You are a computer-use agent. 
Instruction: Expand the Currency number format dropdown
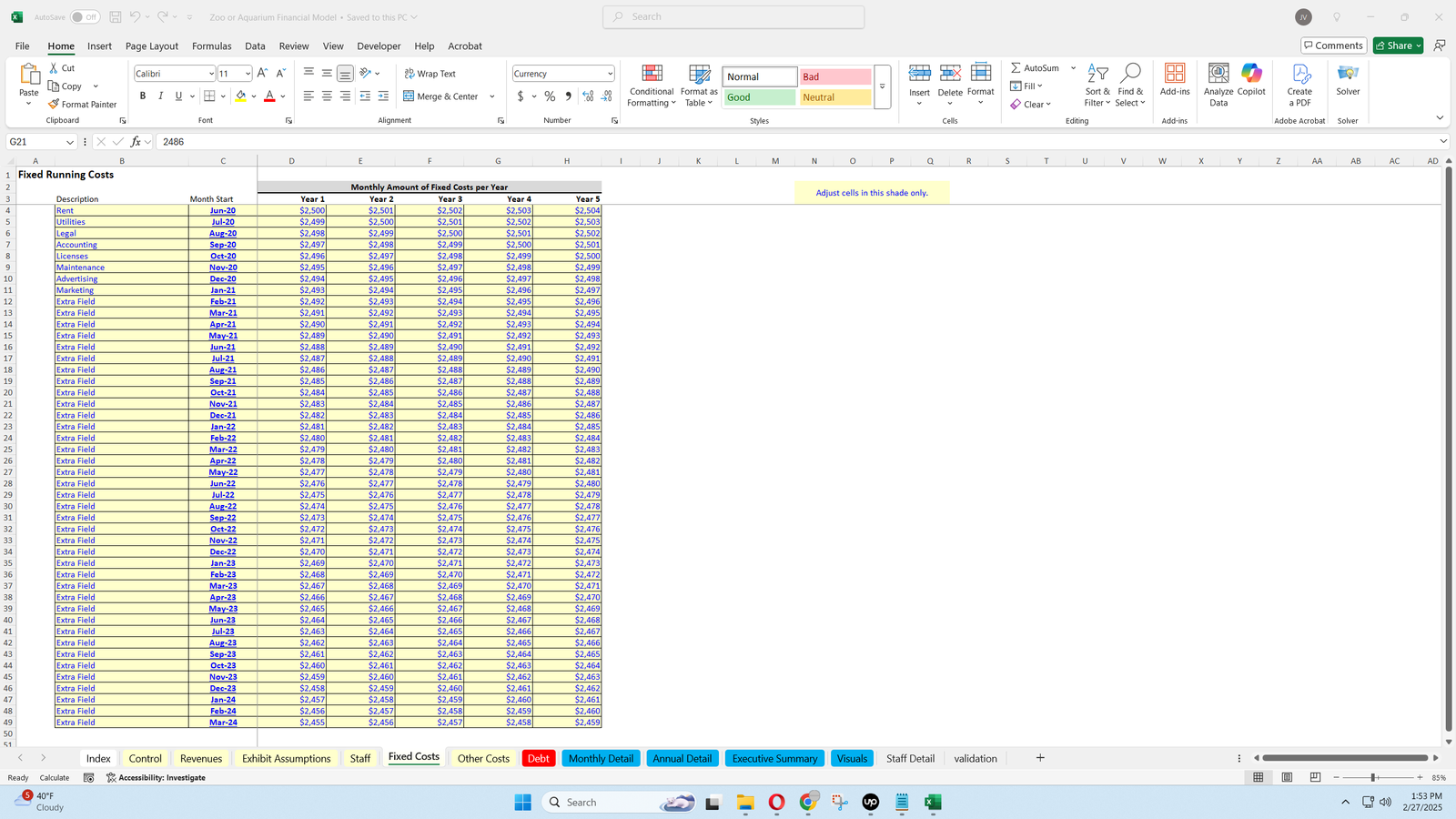pyautogui.click(x=609, y=74)
